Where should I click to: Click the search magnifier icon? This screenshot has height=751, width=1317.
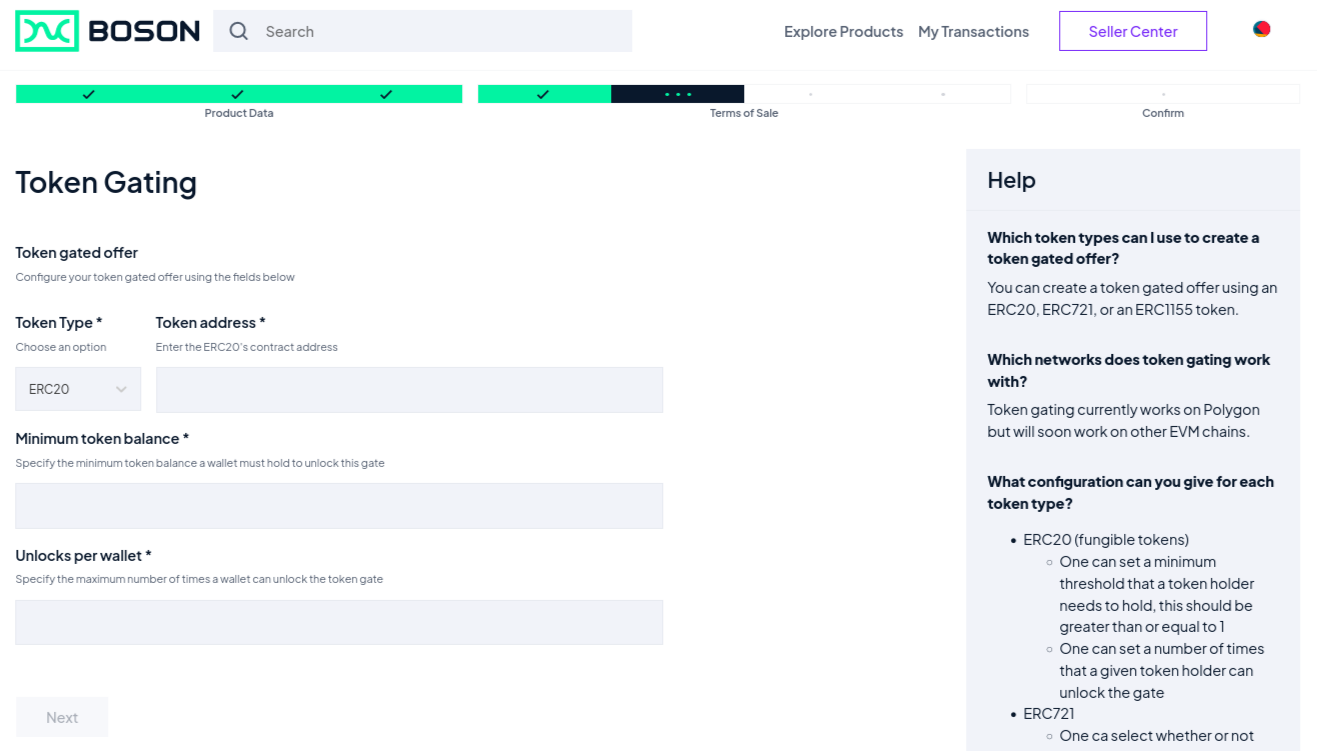[238, 31]
